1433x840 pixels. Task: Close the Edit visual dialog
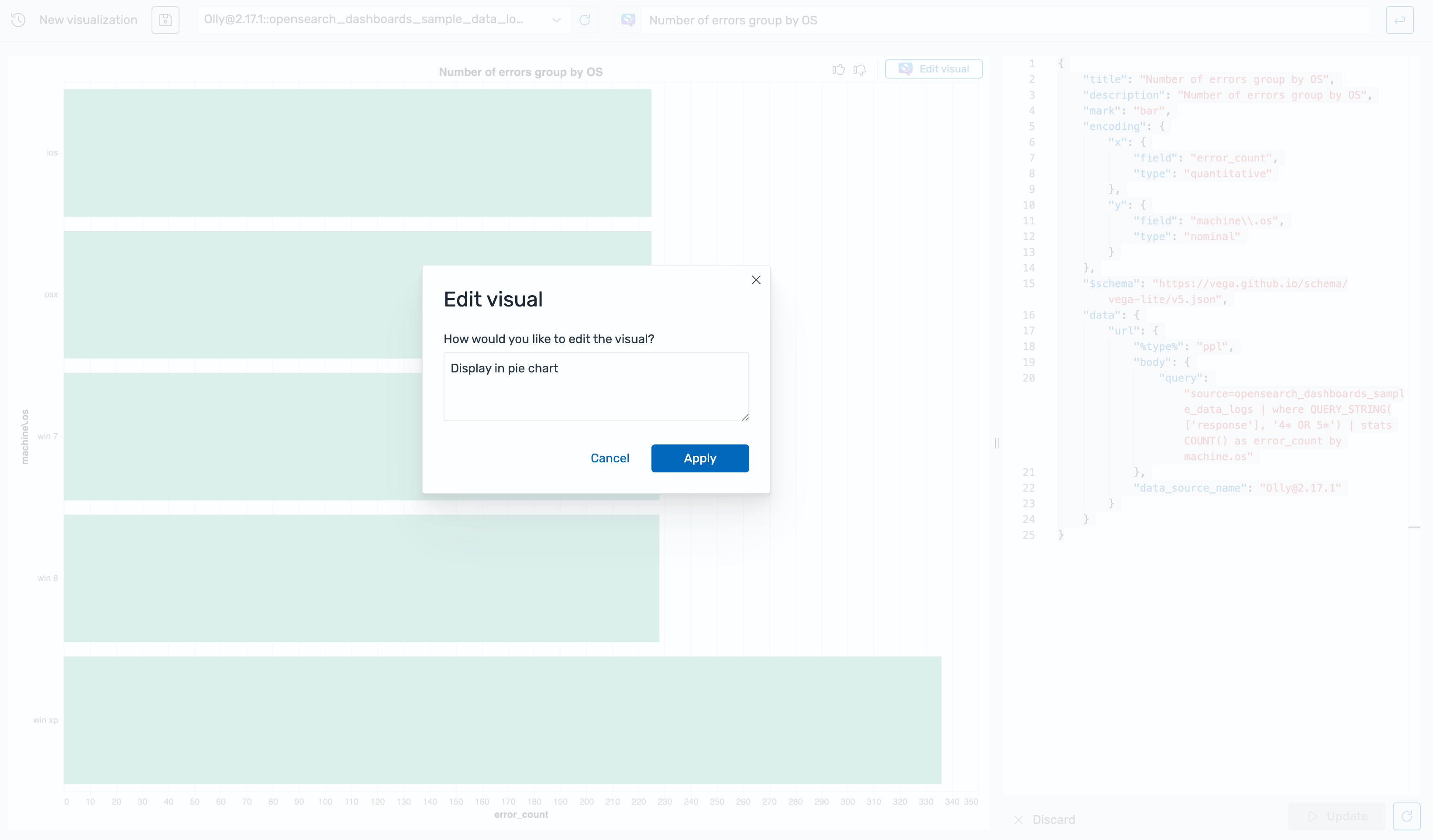[x=756, y=280]
